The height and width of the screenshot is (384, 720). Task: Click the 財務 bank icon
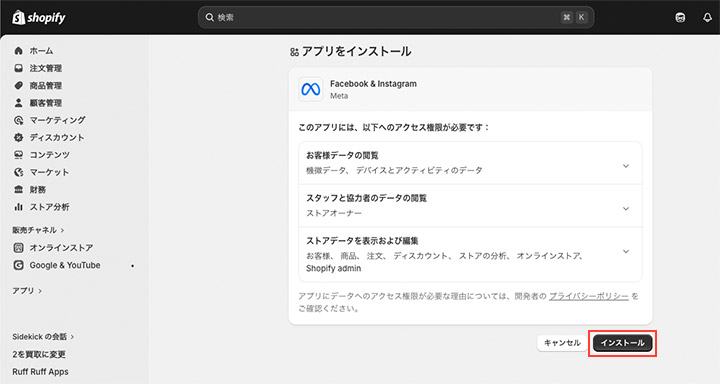pyautogui.click(x=18, y=189)
